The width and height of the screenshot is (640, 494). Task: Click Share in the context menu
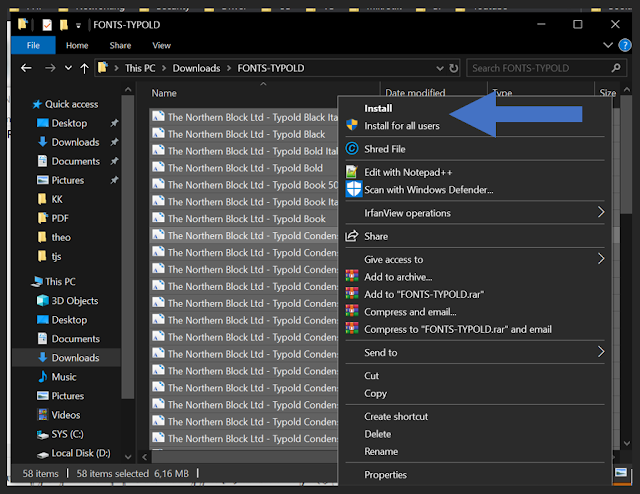pyautogui.click(x=376, y=236)
